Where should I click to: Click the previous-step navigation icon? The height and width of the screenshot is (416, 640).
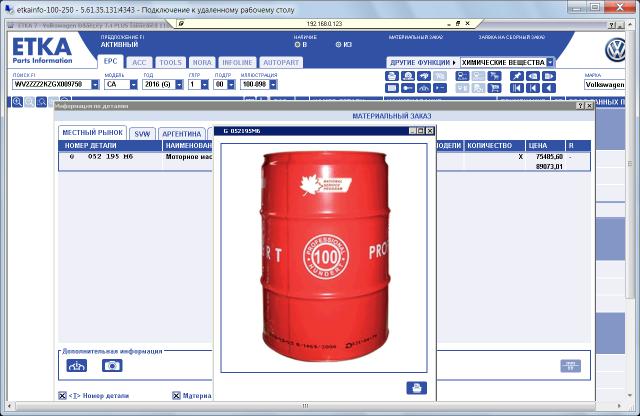(x=533, y=88)
